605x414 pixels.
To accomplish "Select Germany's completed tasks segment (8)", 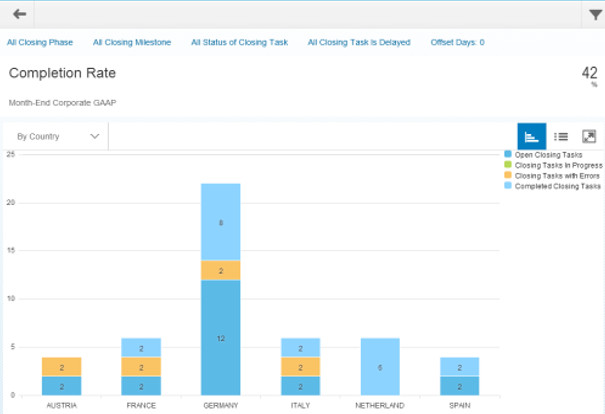I will click(220, 222).
